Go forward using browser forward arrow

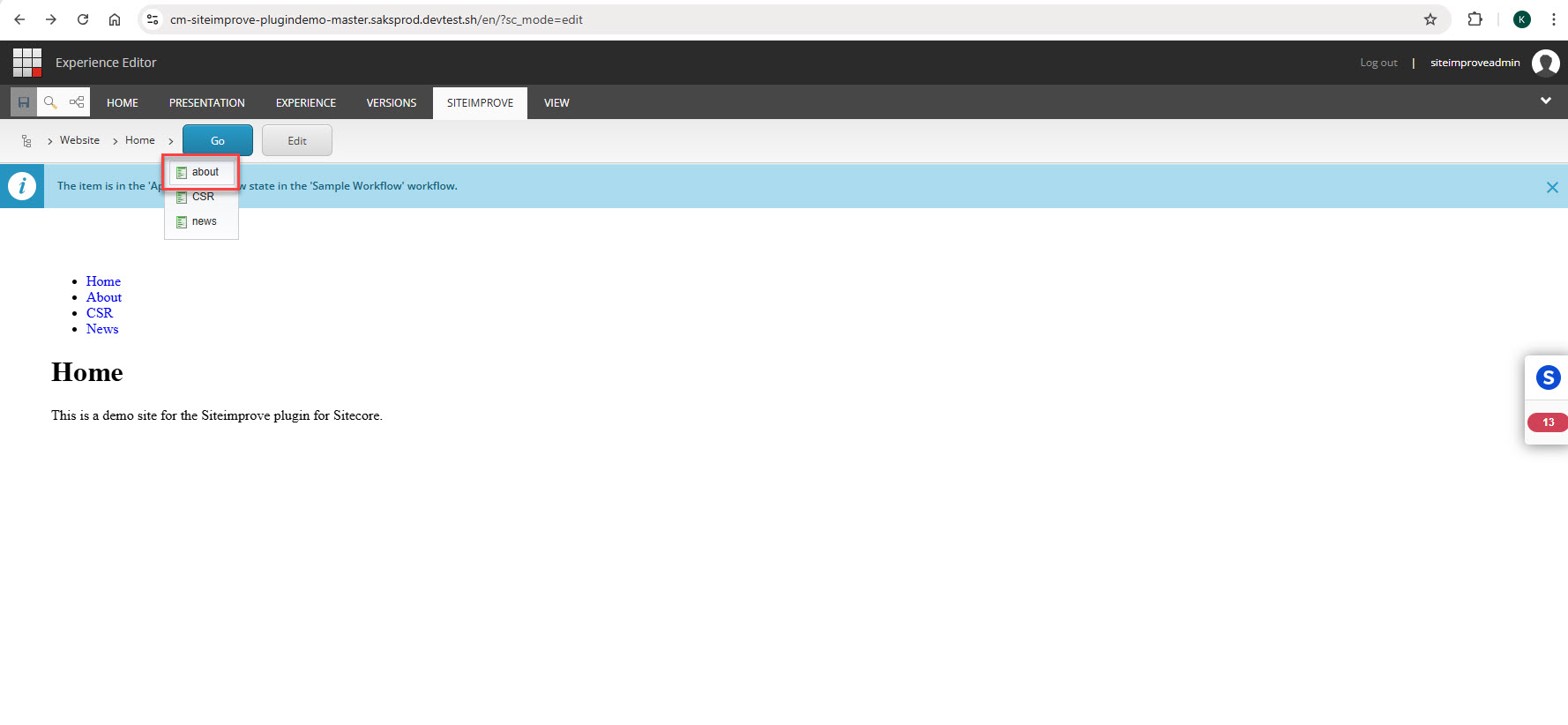tap(51, 19)
